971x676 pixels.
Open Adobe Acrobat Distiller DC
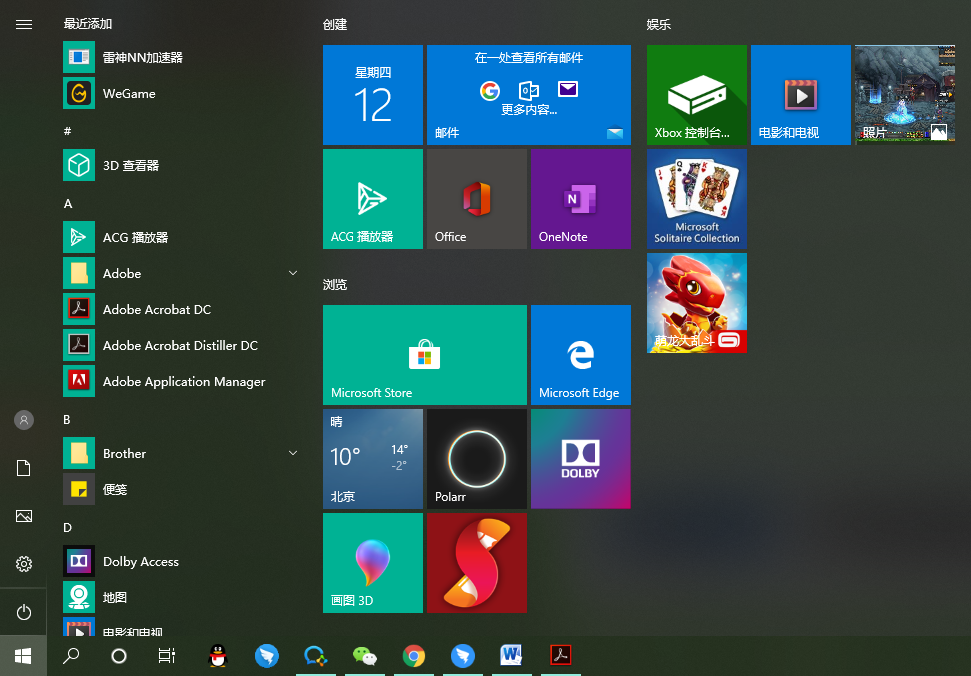pos(180,346)
